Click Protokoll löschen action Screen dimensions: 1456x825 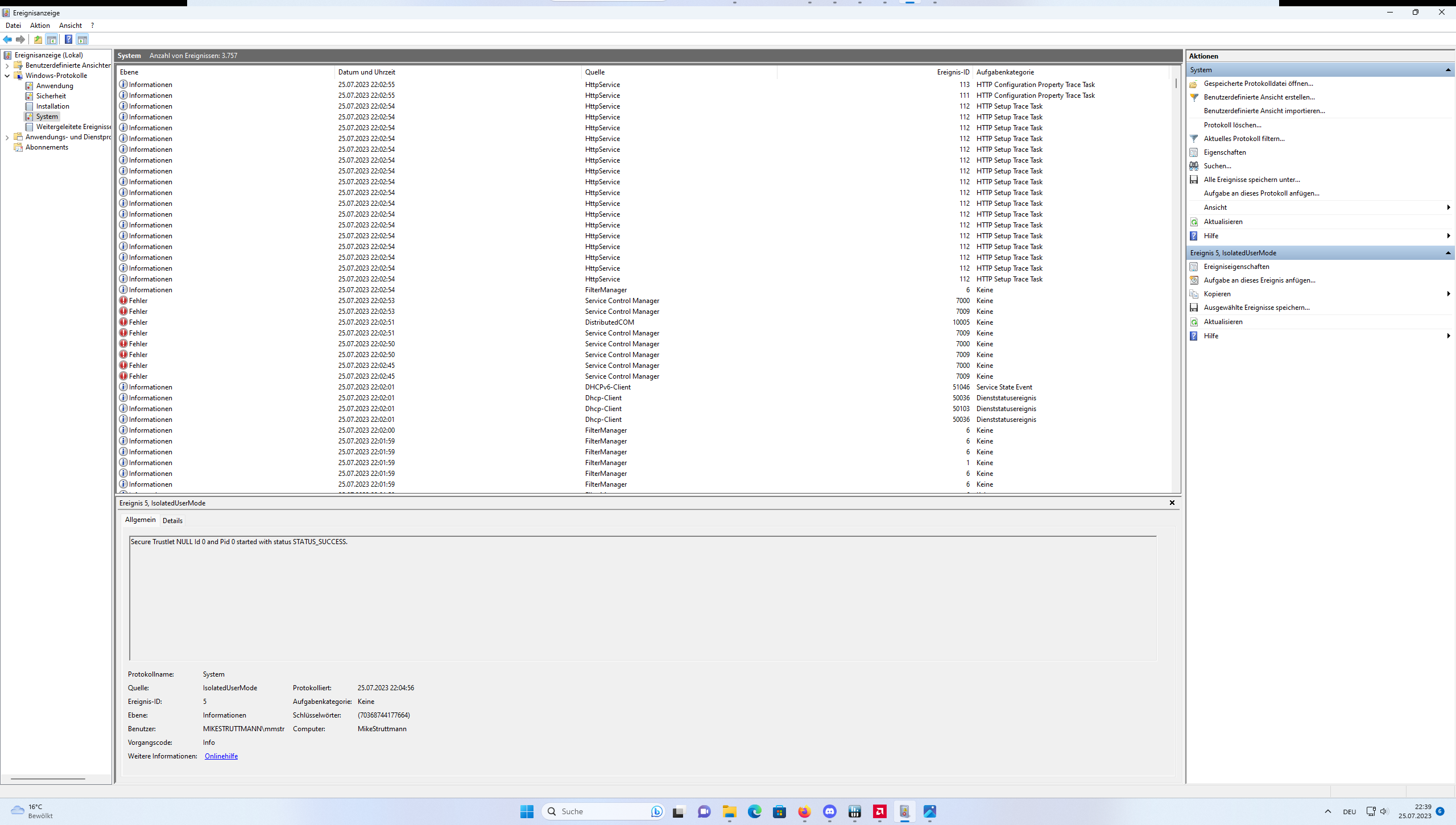pos(1232,125)
